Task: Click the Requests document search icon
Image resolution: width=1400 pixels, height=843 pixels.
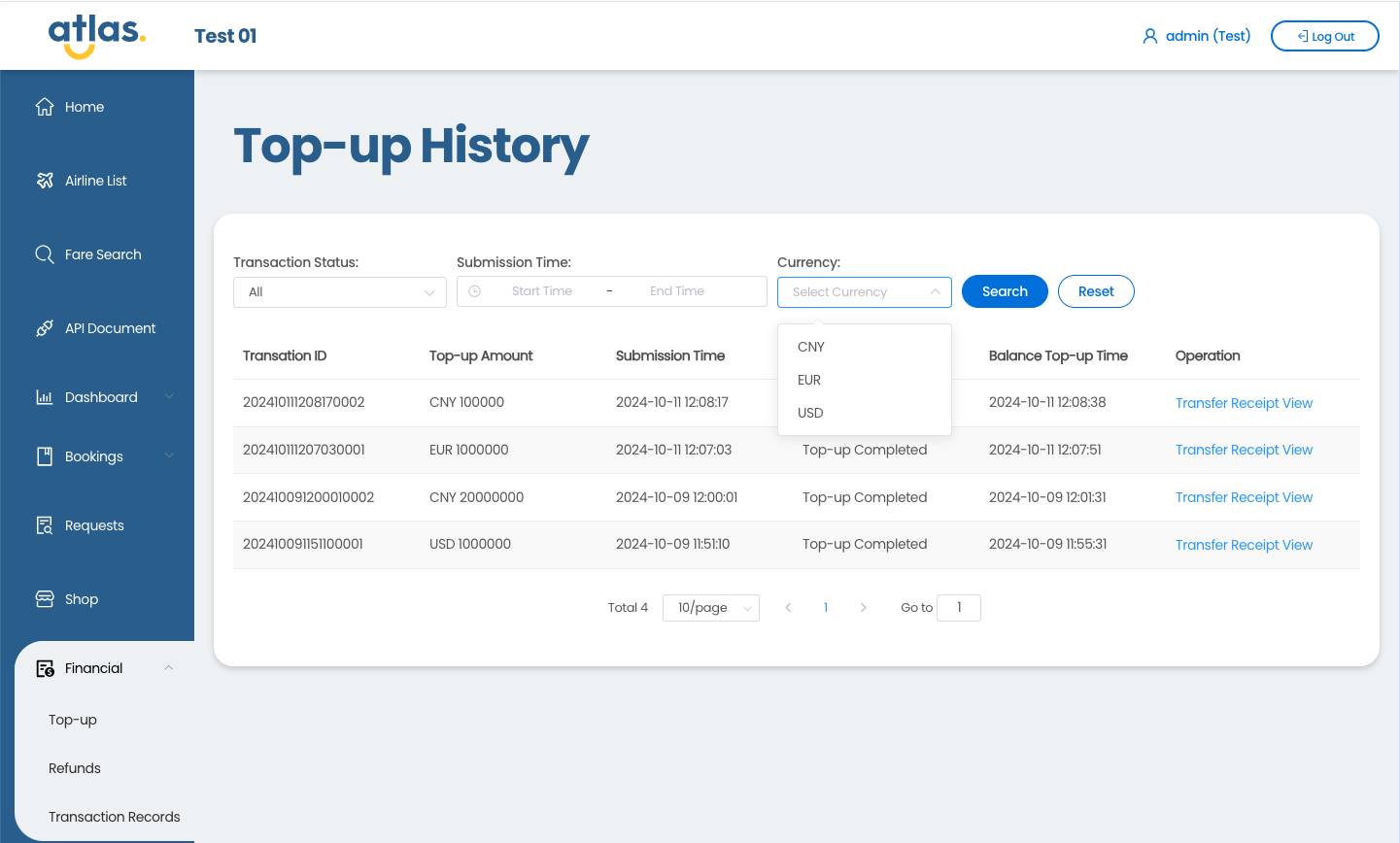Action: (45, 525)
